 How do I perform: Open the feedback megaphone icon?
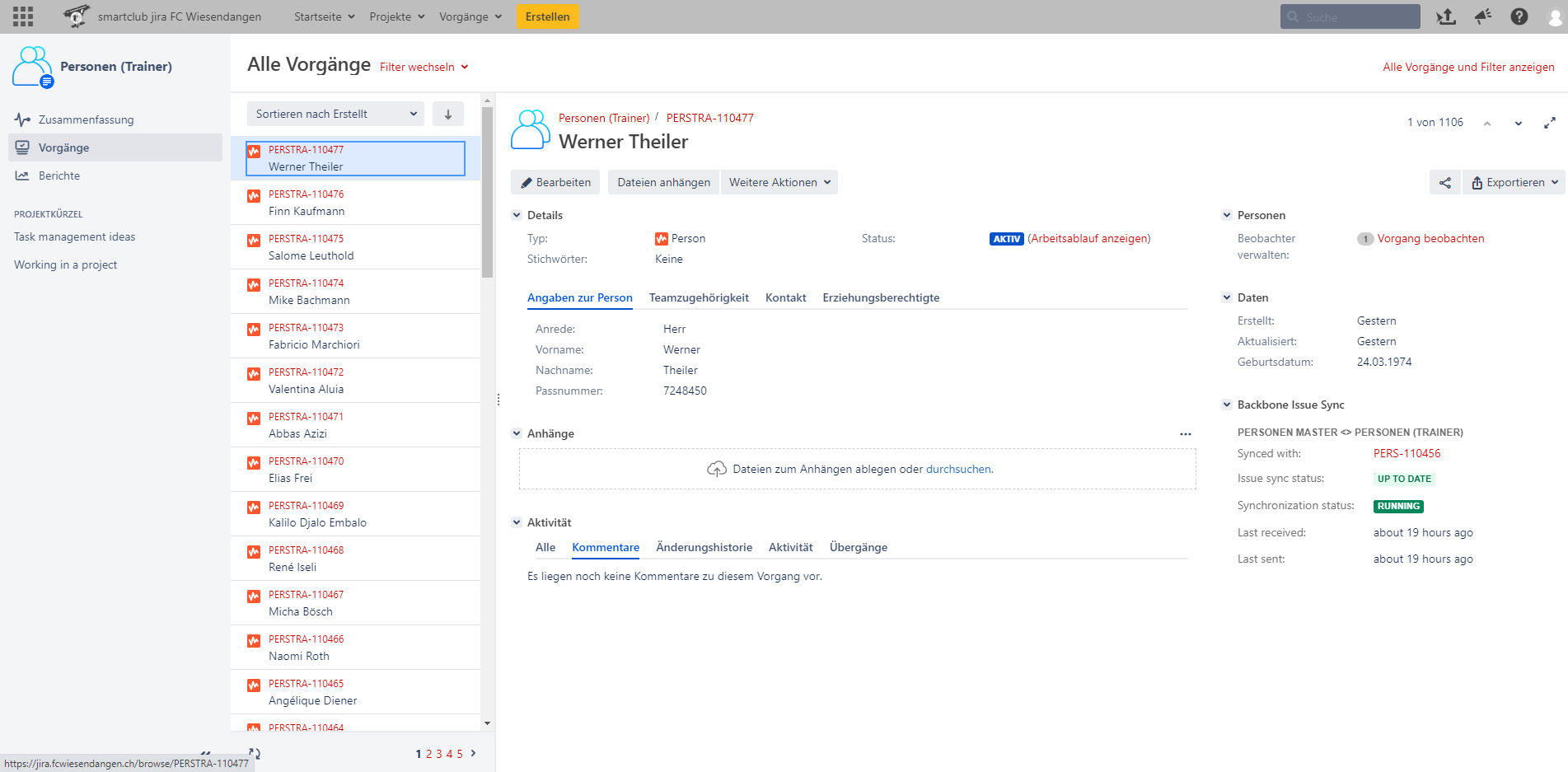pos(1482,16)
